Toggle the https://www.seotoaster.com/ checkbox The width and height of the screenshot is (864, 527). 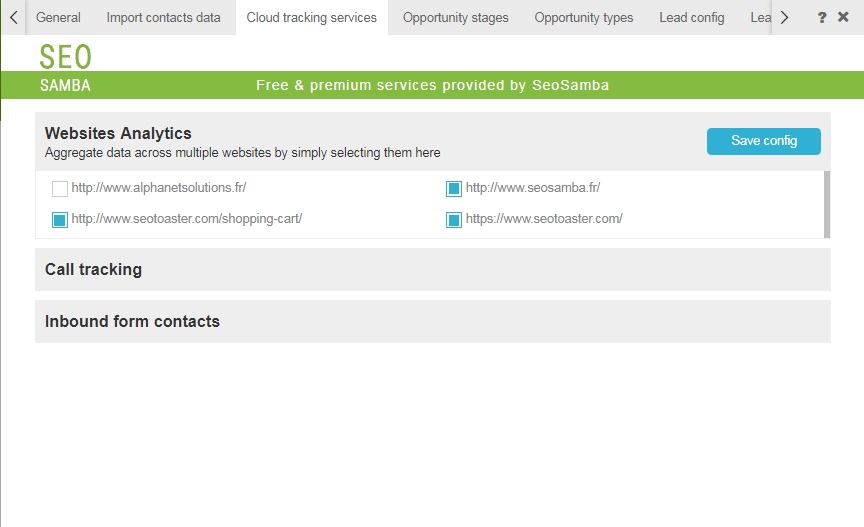453,220
